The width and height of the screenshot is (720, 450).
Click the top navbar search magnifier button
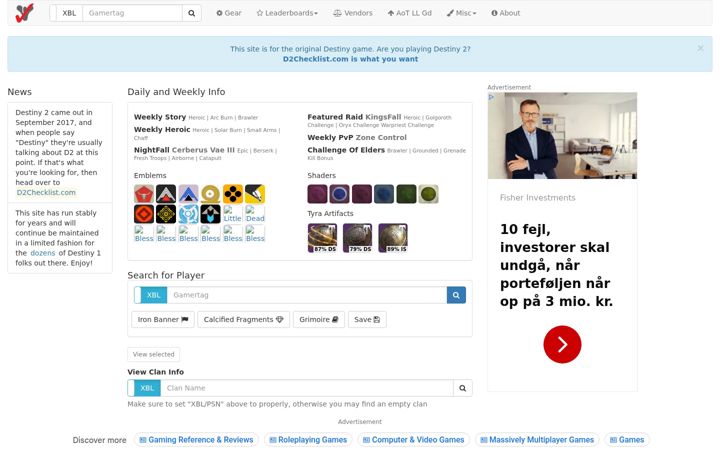(191, 13)
